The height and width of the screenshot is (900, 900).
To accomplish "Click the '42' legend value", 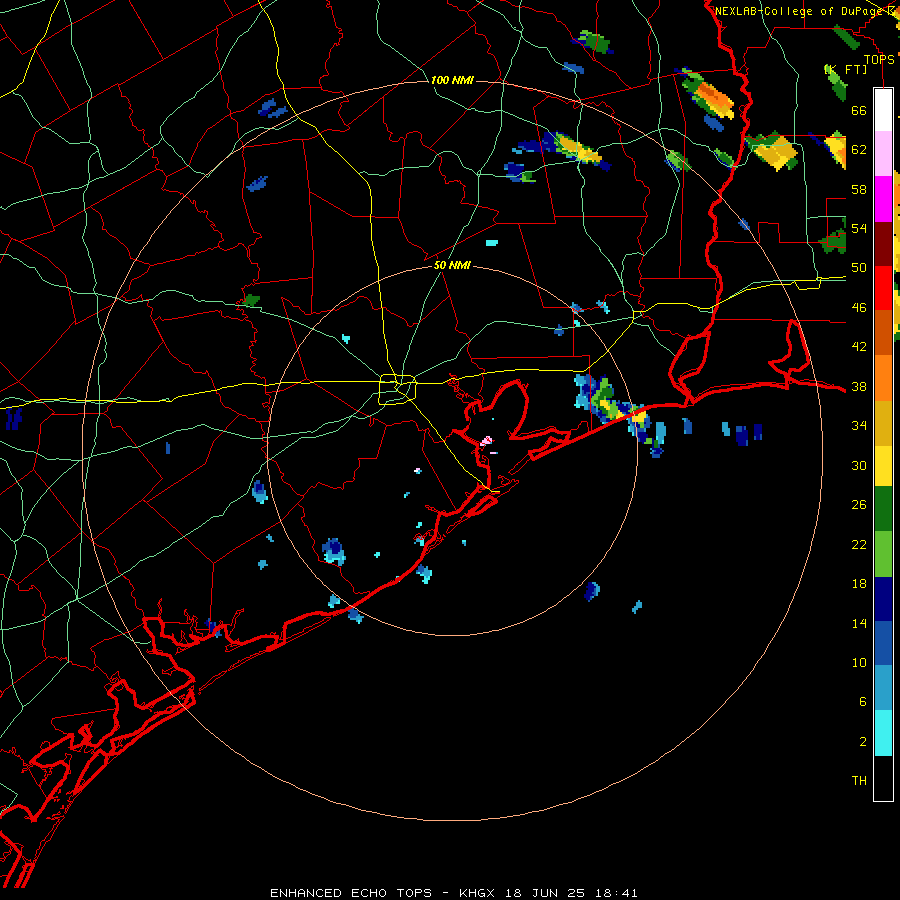I will 859,346.
